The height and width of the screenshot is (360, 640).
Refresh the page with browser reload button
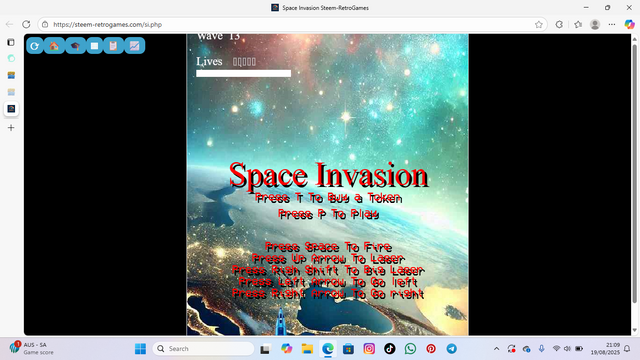(x=26, y=24)
